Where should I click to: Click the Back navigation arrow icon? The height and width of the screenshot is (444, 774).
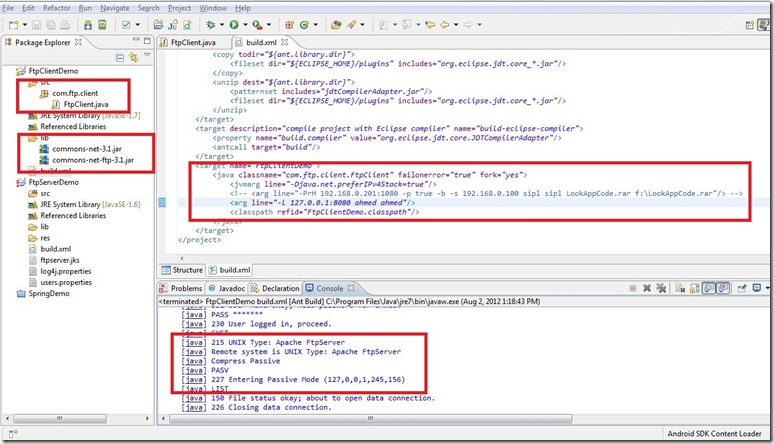coord(445,25)
